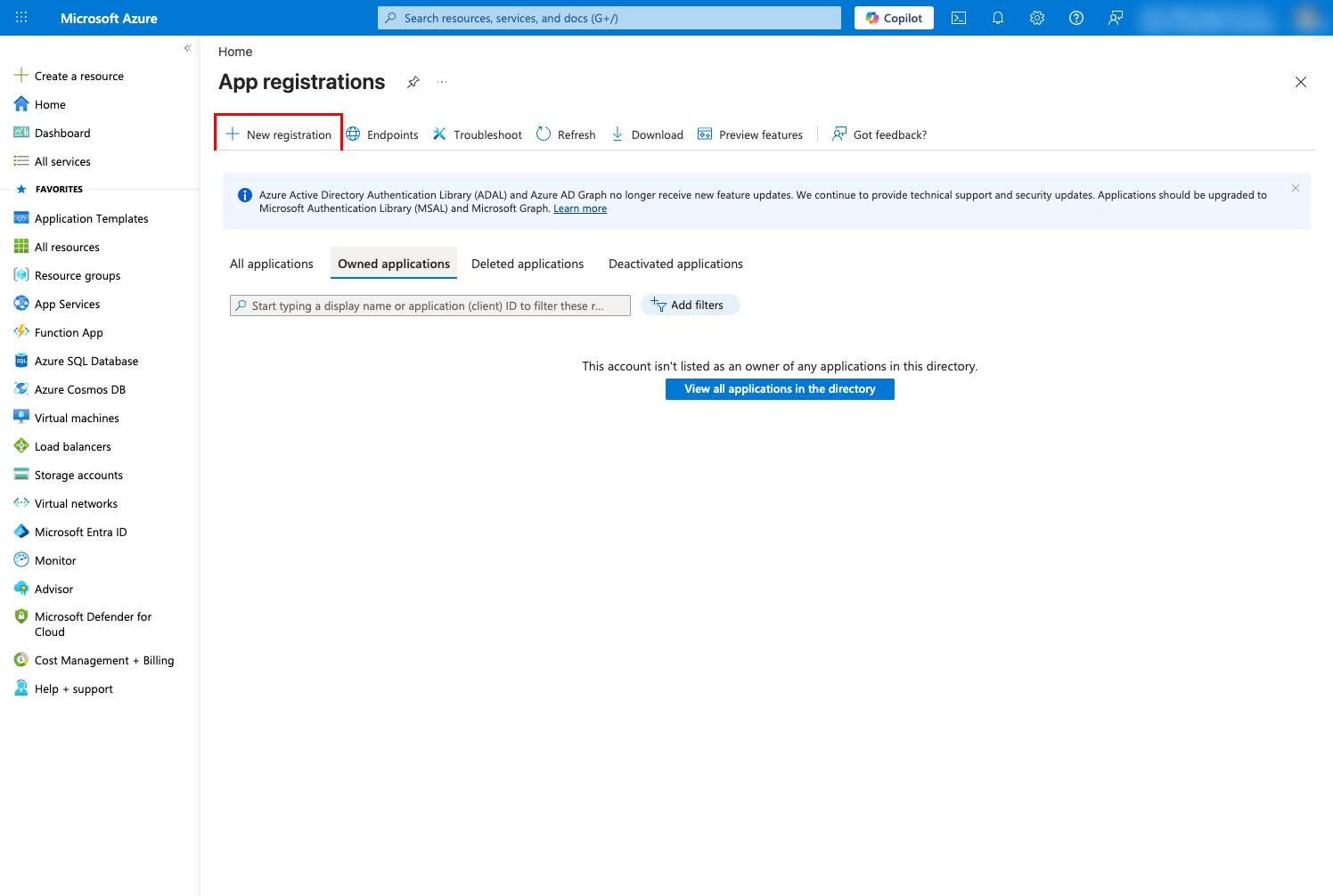Click the display name filter input
Screen dimensions: 1333x896
pyautogui.click(x=430, y=305)
